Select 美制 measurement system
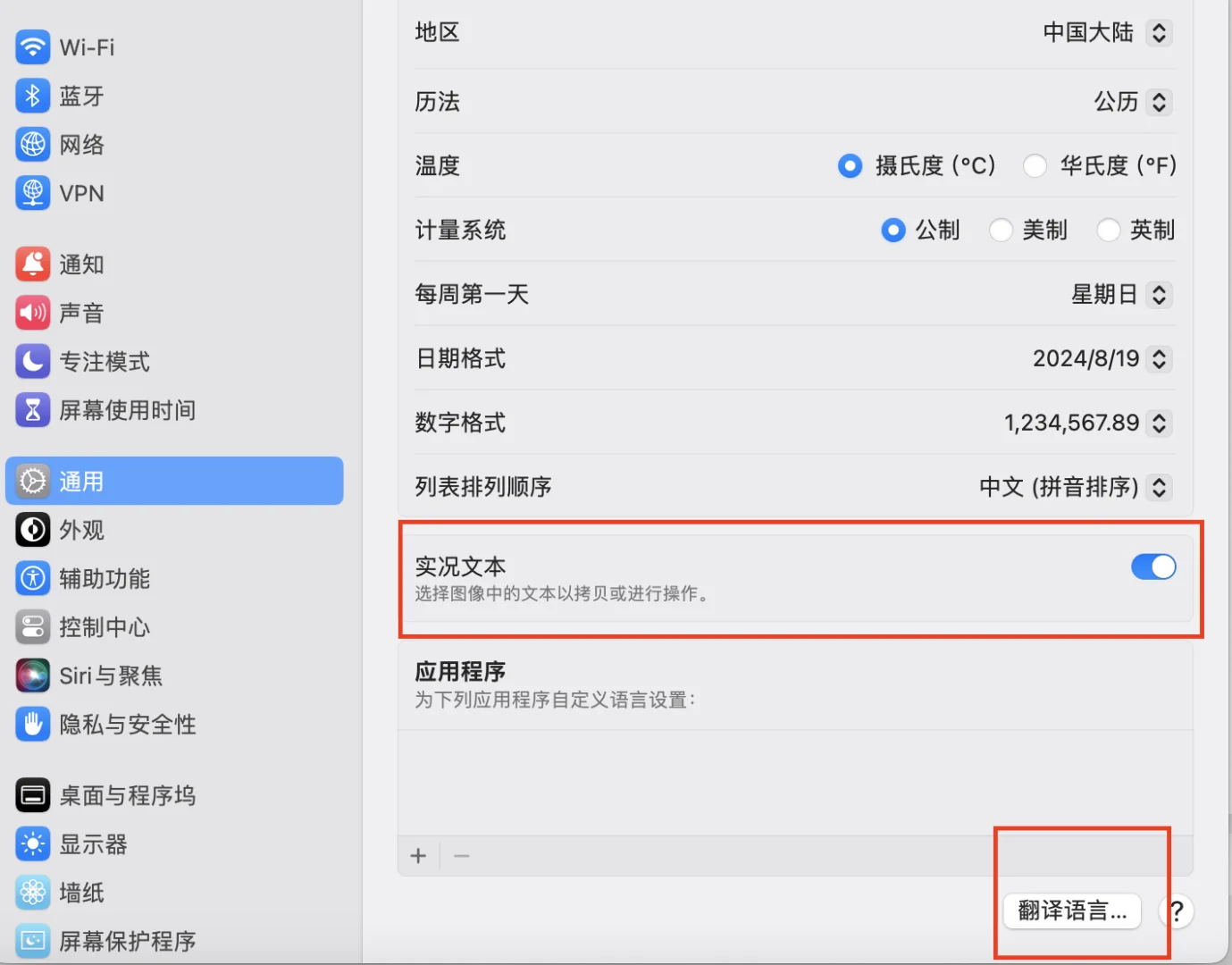 point(1001,230)
